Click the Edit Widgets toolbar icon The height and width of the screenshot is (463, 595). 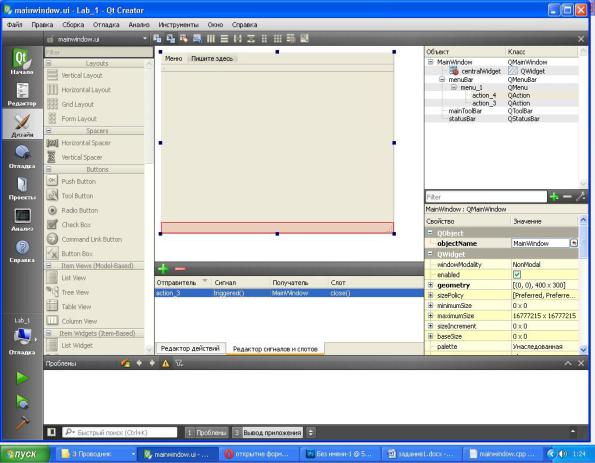click(157, 39)
